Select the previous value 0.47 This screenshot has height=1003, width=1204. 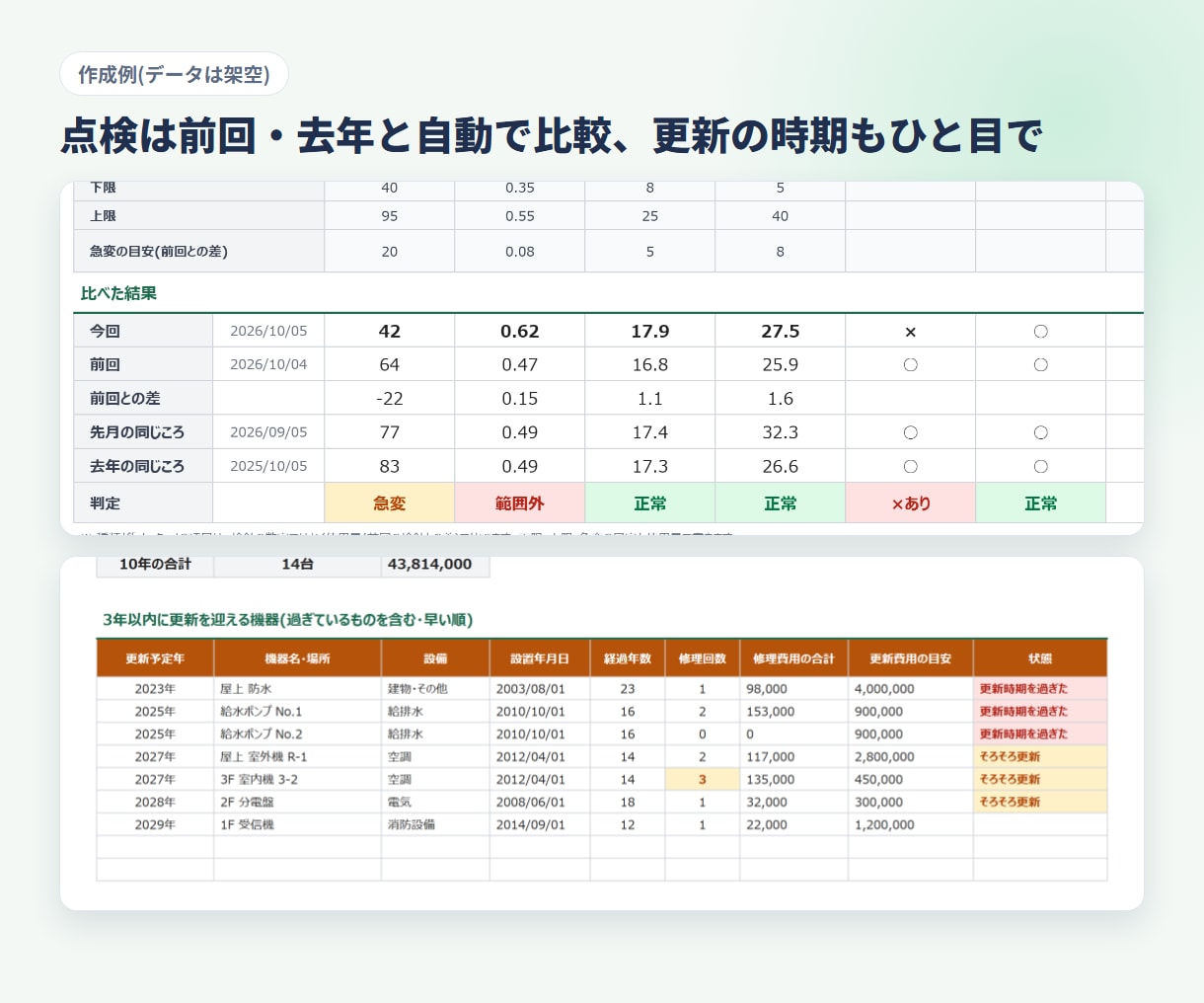[520, 365]
